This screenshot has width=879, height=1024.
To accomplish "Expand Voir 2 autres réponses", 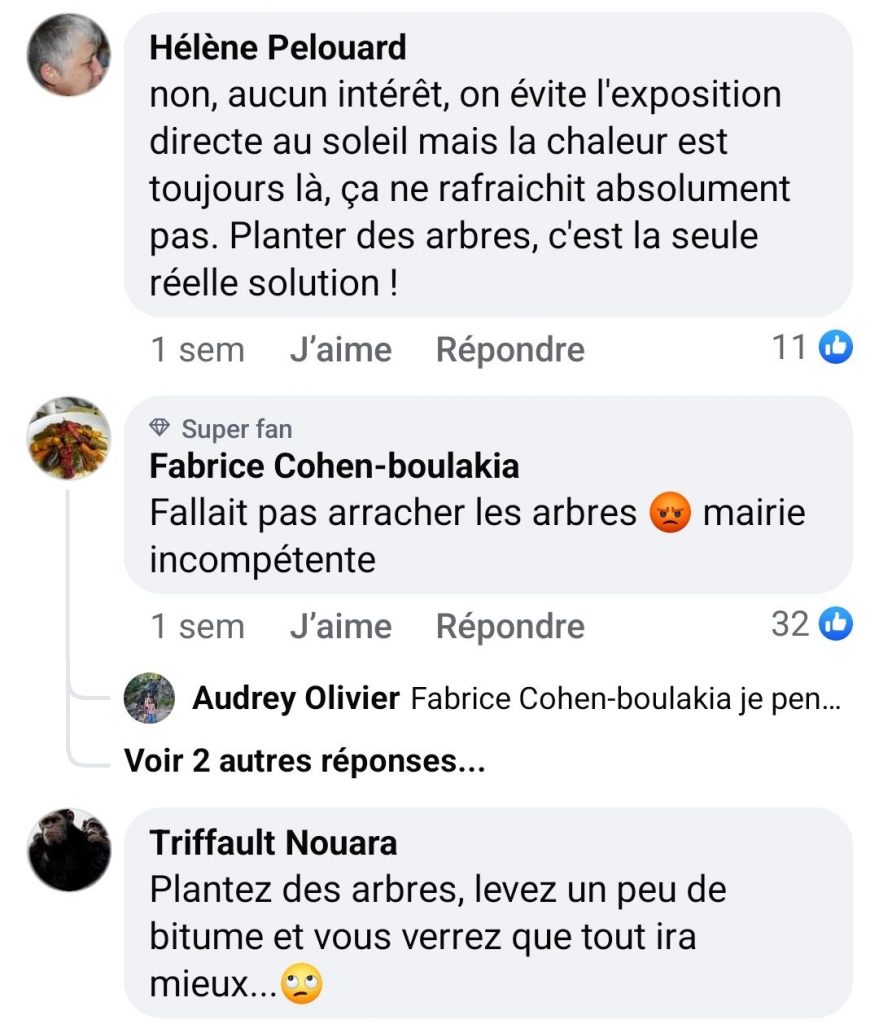I will point(304,761).
